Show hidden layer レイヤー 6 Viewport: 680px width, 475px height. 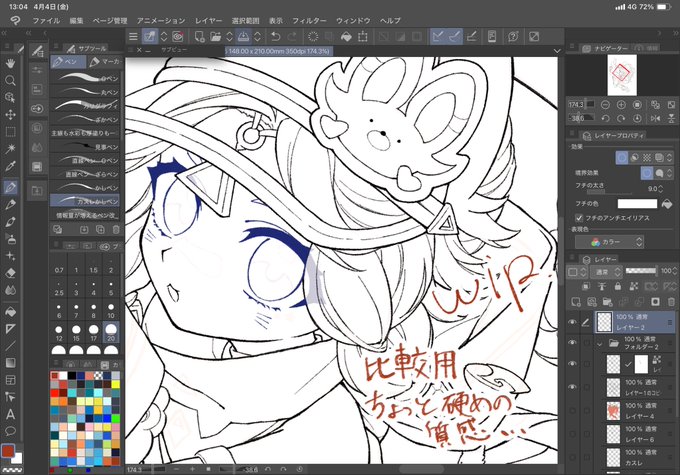click(572, 434)
